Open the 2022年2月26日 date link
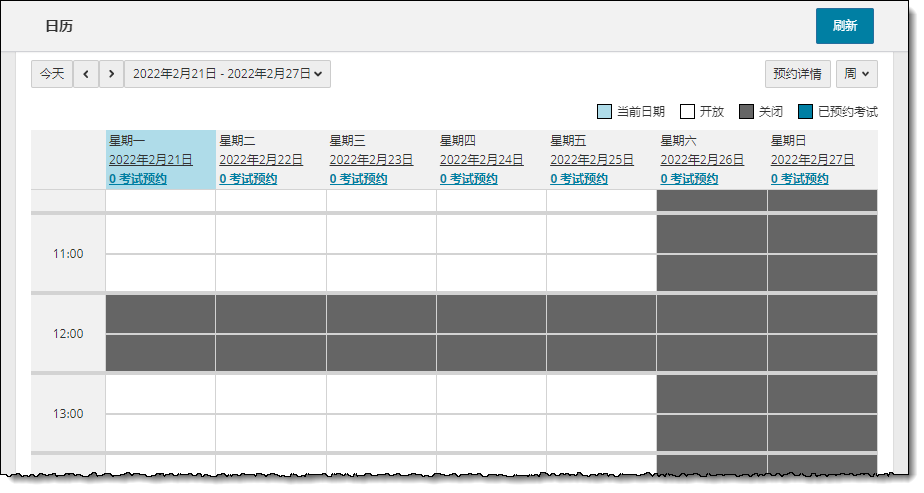This screenshot has width=924, height=493. click(702, 160)
